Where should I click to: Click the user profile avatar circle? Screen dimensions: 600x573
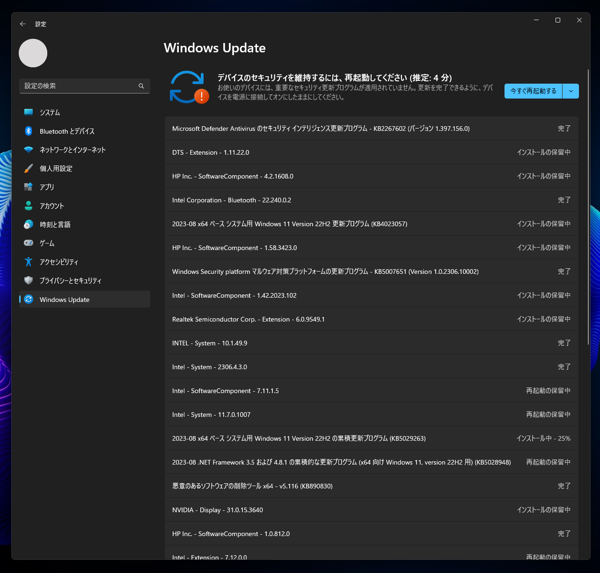click(33, 53)
